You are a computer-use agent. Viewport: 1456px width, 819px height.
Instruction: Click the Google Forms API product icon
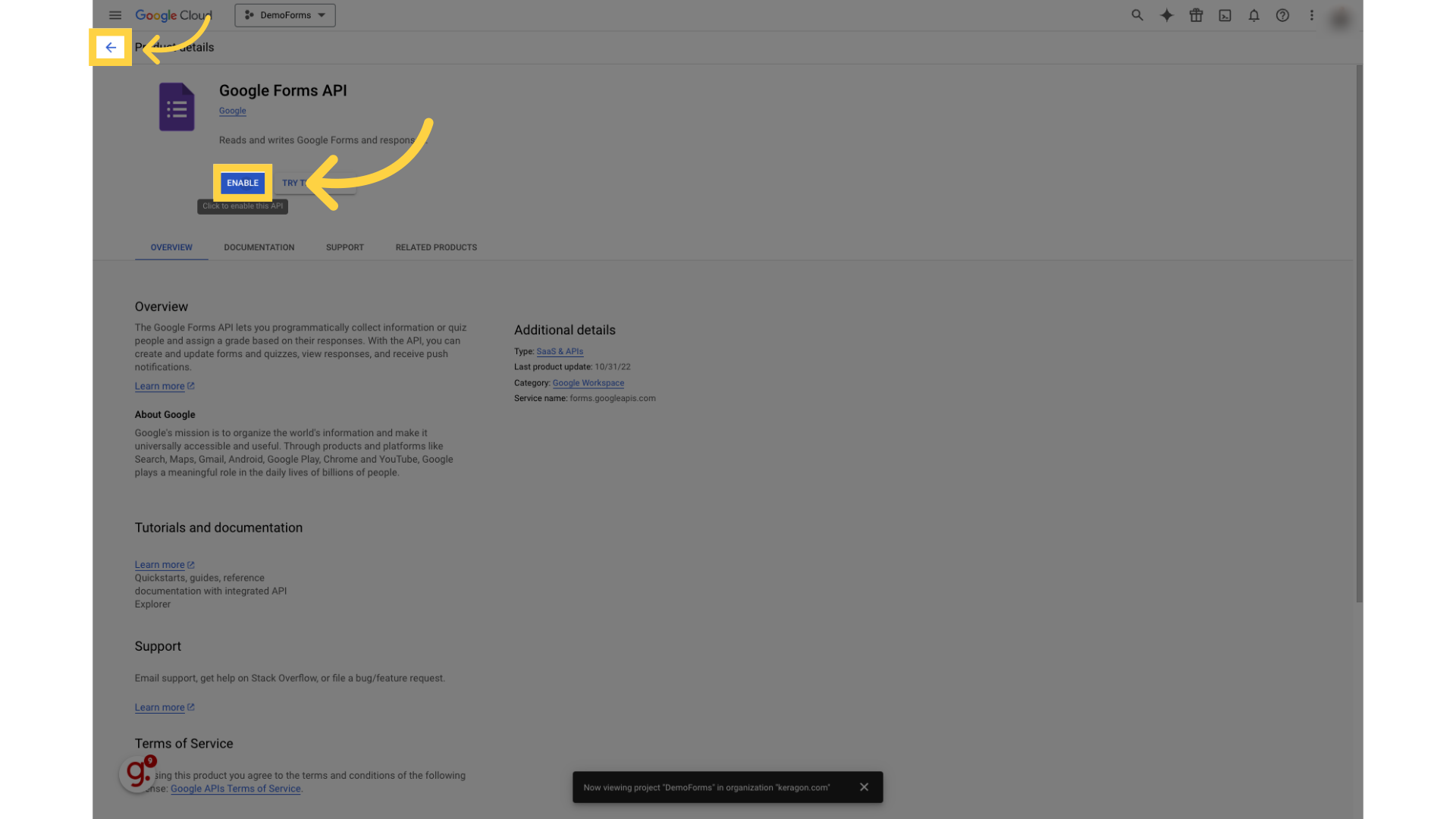pos(177,107)
